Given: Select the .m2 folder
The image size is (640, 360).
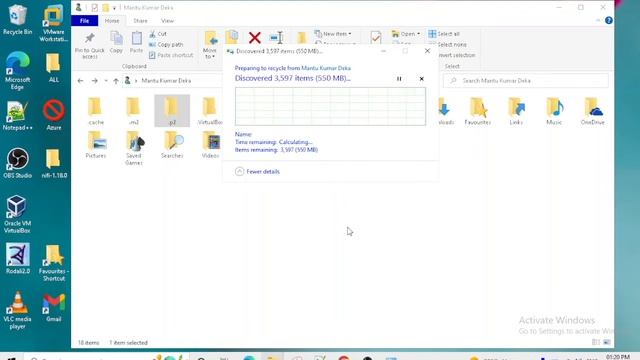Looking at the screenshot, I should pos(133,111).
